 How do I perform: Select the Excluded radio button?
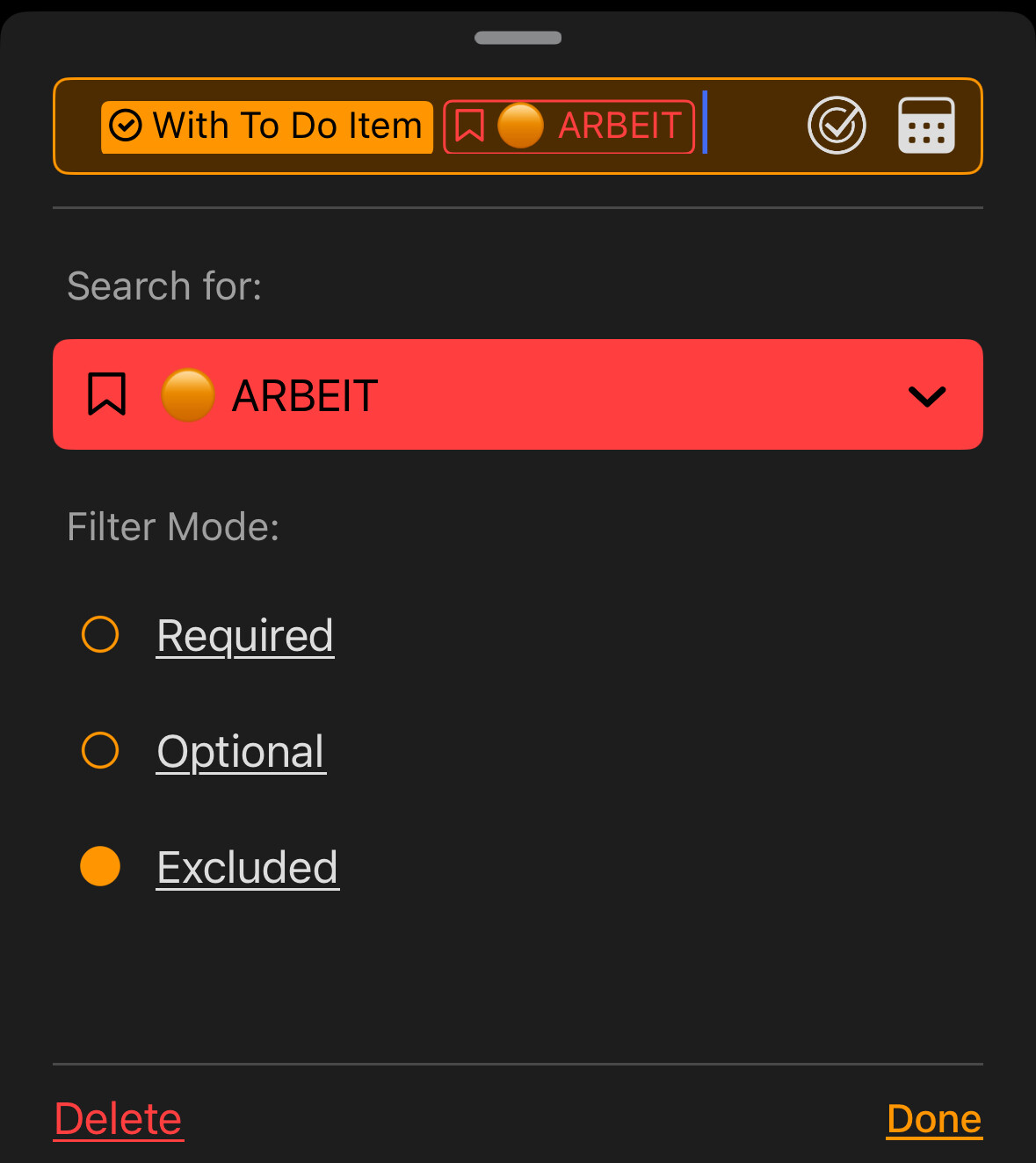pyautogui.click(x=100, y=866)
